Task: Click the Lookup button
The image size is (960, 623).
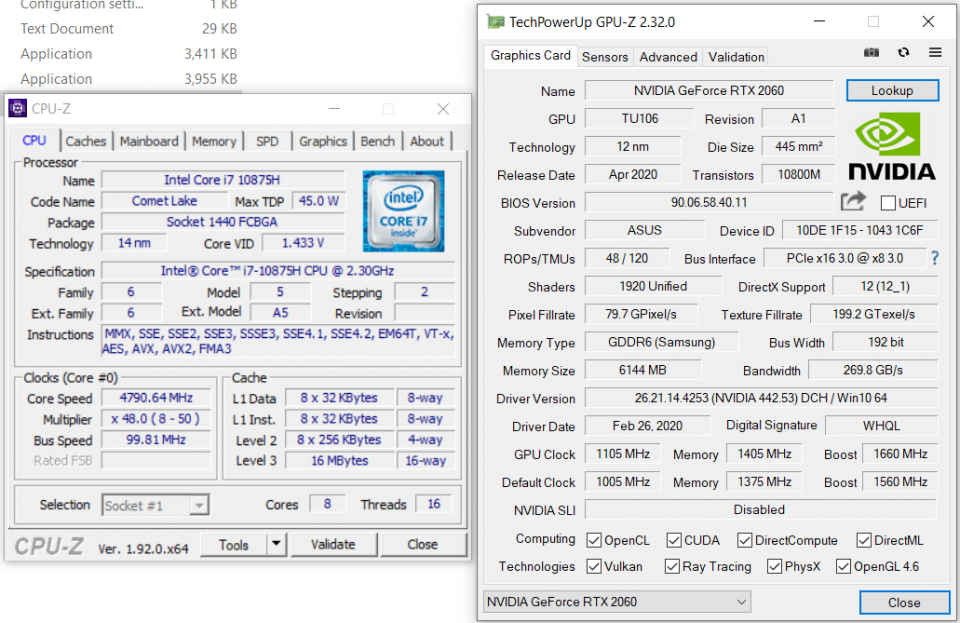Action: tap(892, 90)
